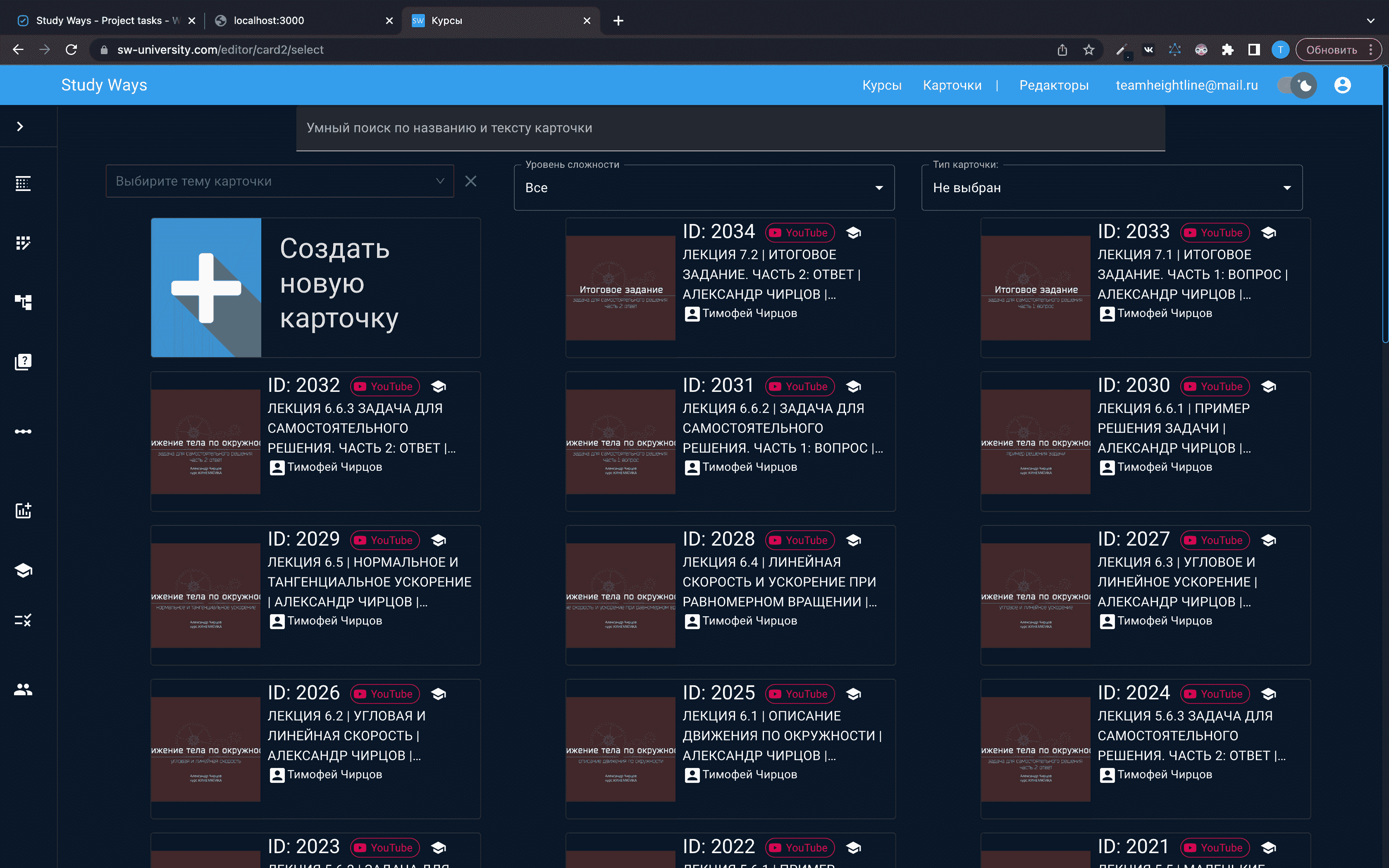Click the teamheightline@mail.ru account link
Image resolution: width=1389 pixels, height=868 pixels.
coord(1186,85)
